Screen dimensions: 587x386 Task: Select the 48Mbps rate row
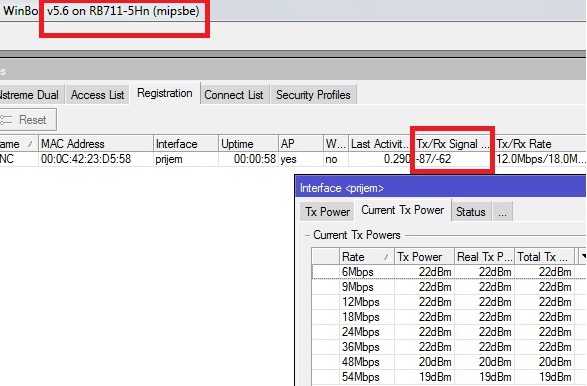pos(448,362)
